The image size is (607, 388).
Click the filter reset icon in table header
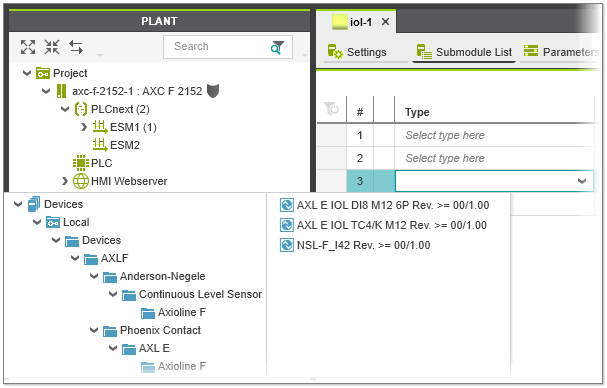[331, 109]
